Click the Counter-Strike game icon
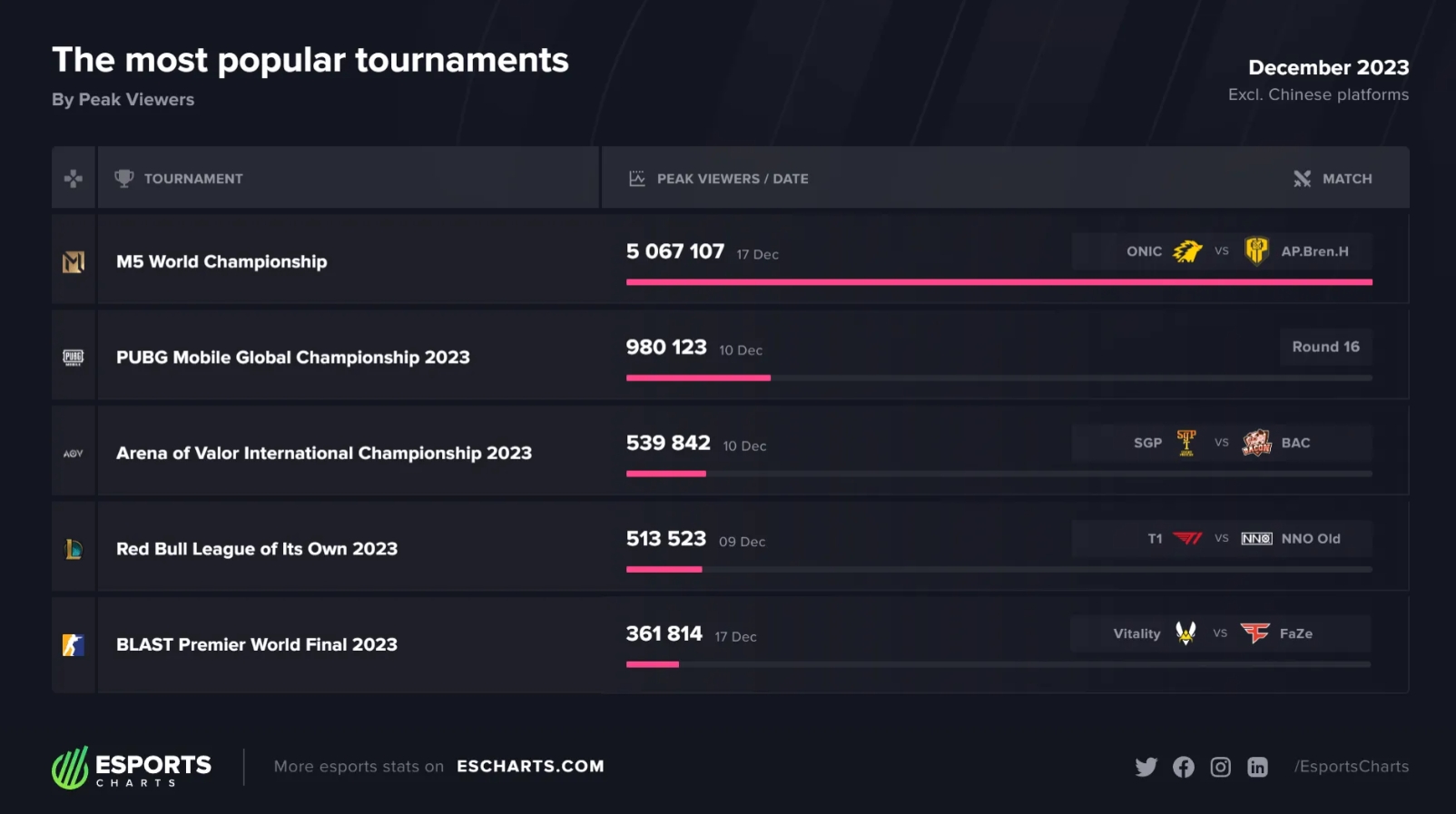This screenshot has width=1456, height=814. 74,645
